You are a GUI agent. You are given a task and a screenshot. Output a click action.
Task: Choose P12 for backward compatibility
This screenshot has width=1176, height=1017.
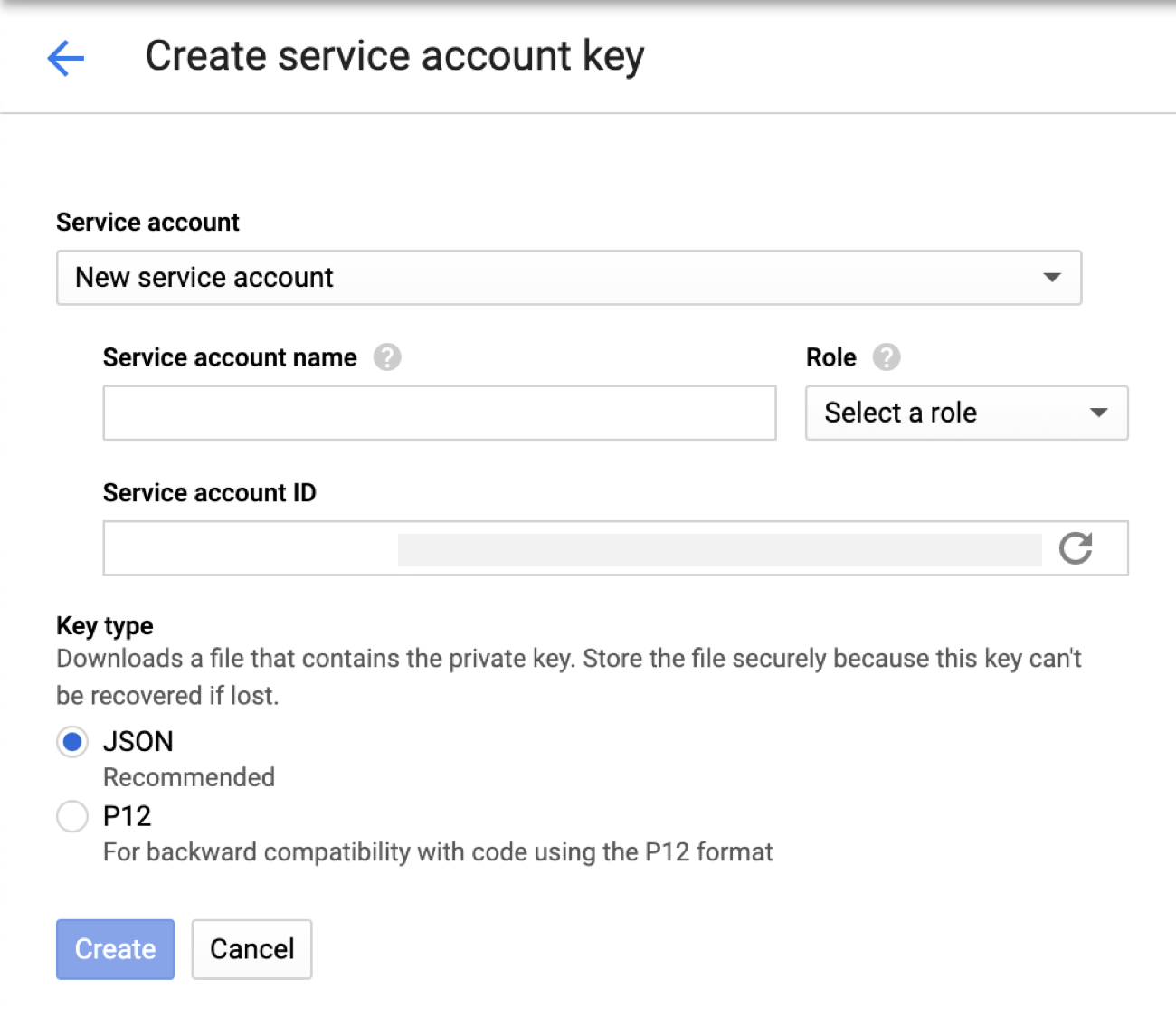[72, 816]
